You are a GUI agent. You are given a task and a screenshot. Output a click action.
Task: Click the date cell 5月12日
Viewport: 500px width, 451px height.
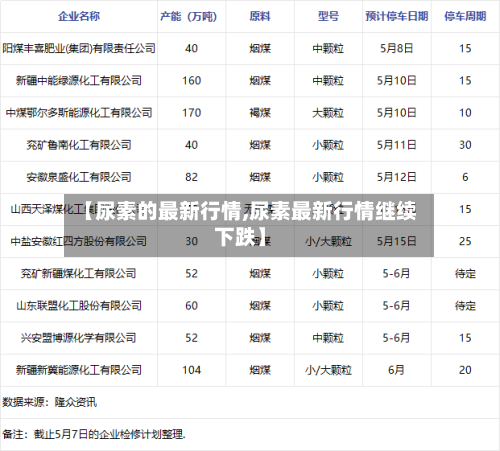point(397,177)
